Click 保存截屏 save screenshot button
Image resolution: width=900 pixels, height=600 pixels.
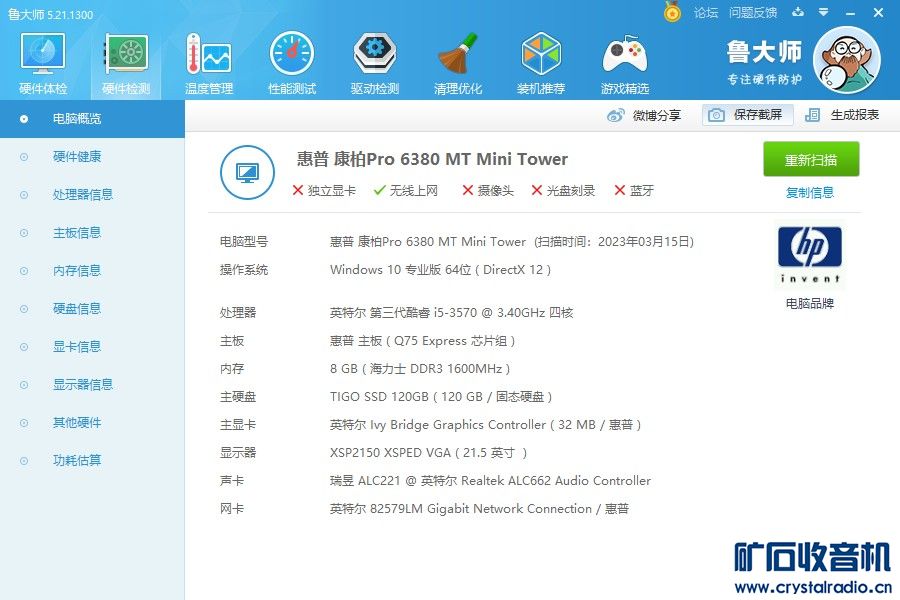pyautogui.click(x=747, y=115)
